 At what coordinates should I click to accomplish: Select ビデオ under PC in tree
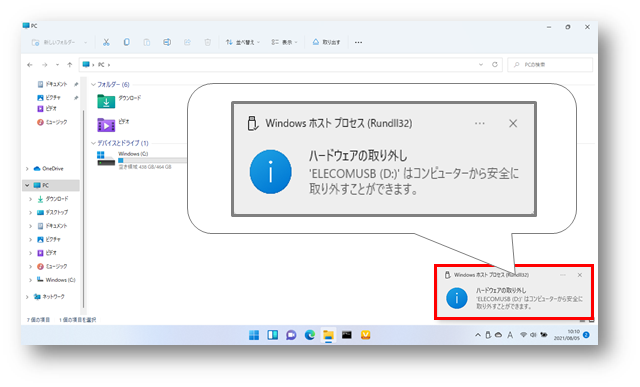(47, 253)
